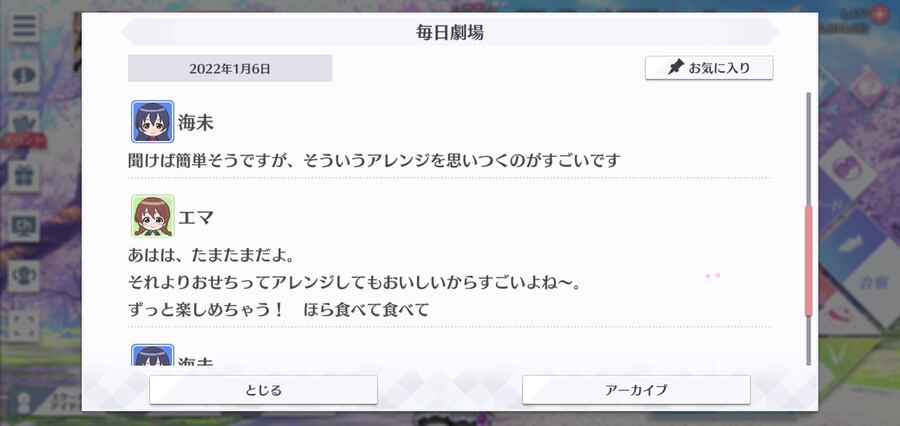The image size is (900, 426).
Task: Open the hamburger menu icon
Action: (24, 26)
